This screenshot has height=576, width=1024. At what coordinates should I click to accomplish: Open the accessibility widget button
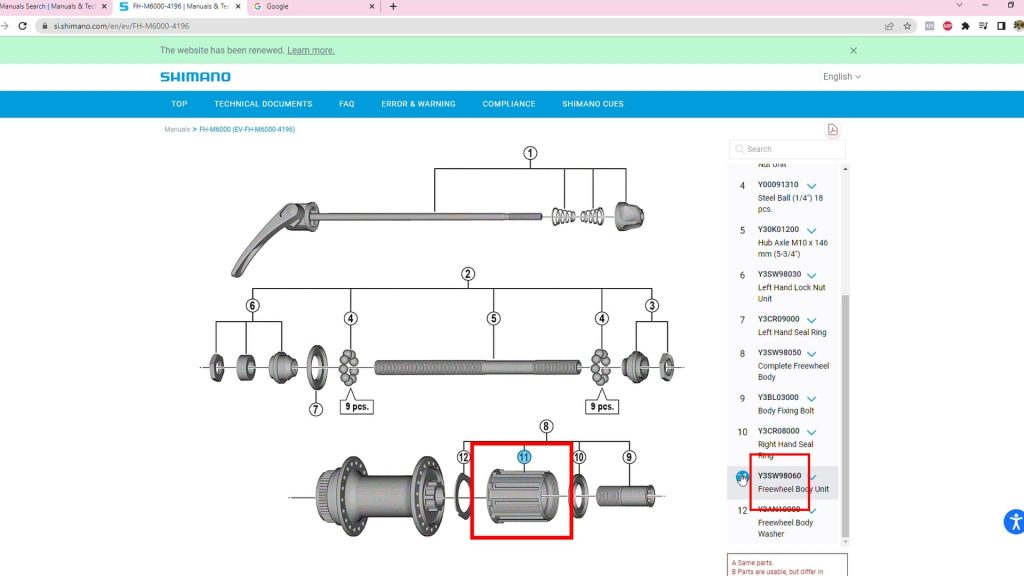pos(1014,522)
